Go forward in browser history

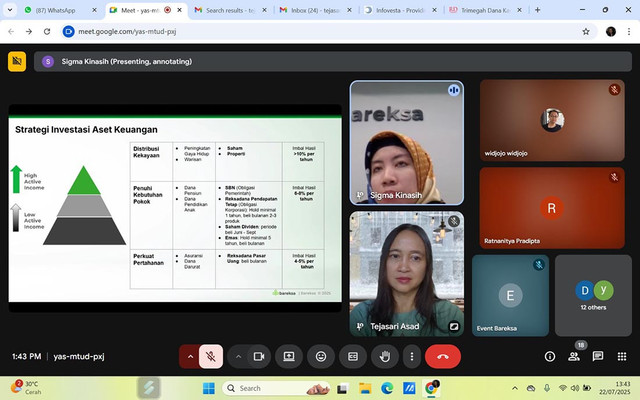point(29,31)
